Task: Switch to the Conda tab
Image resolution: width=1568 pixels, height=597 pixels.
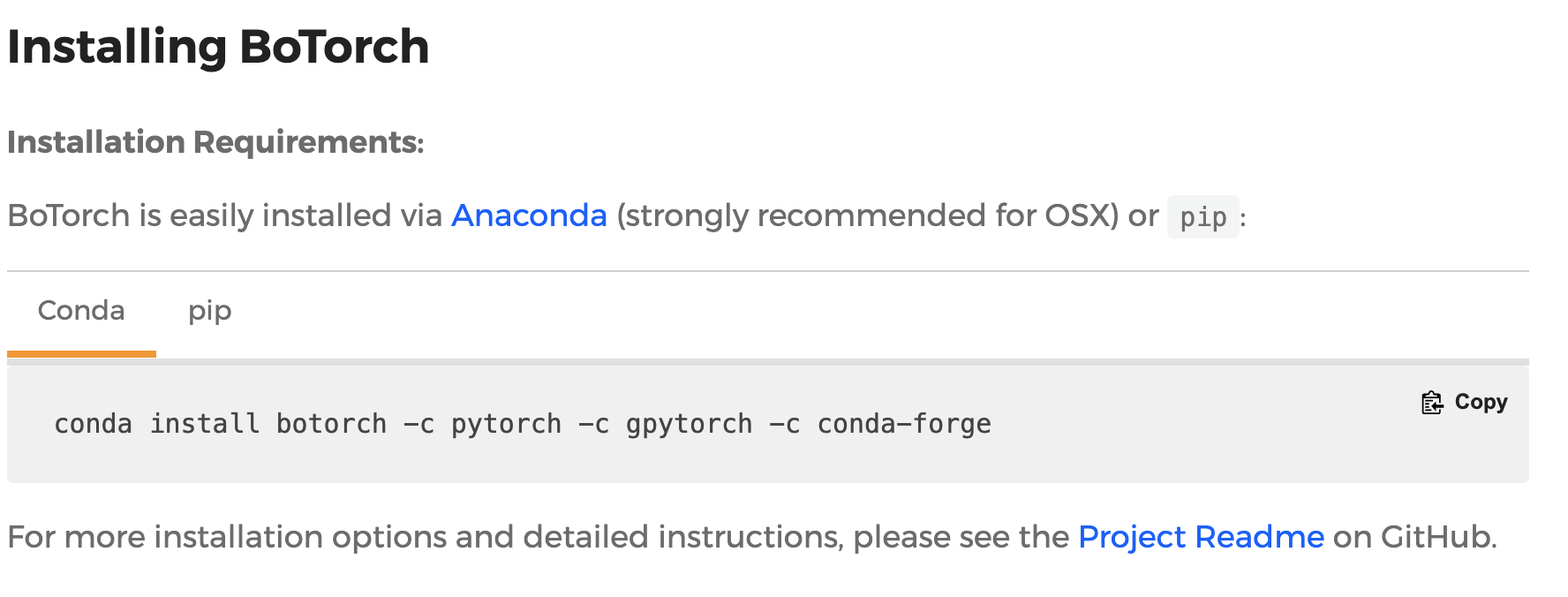Action: tap(81, 311)
